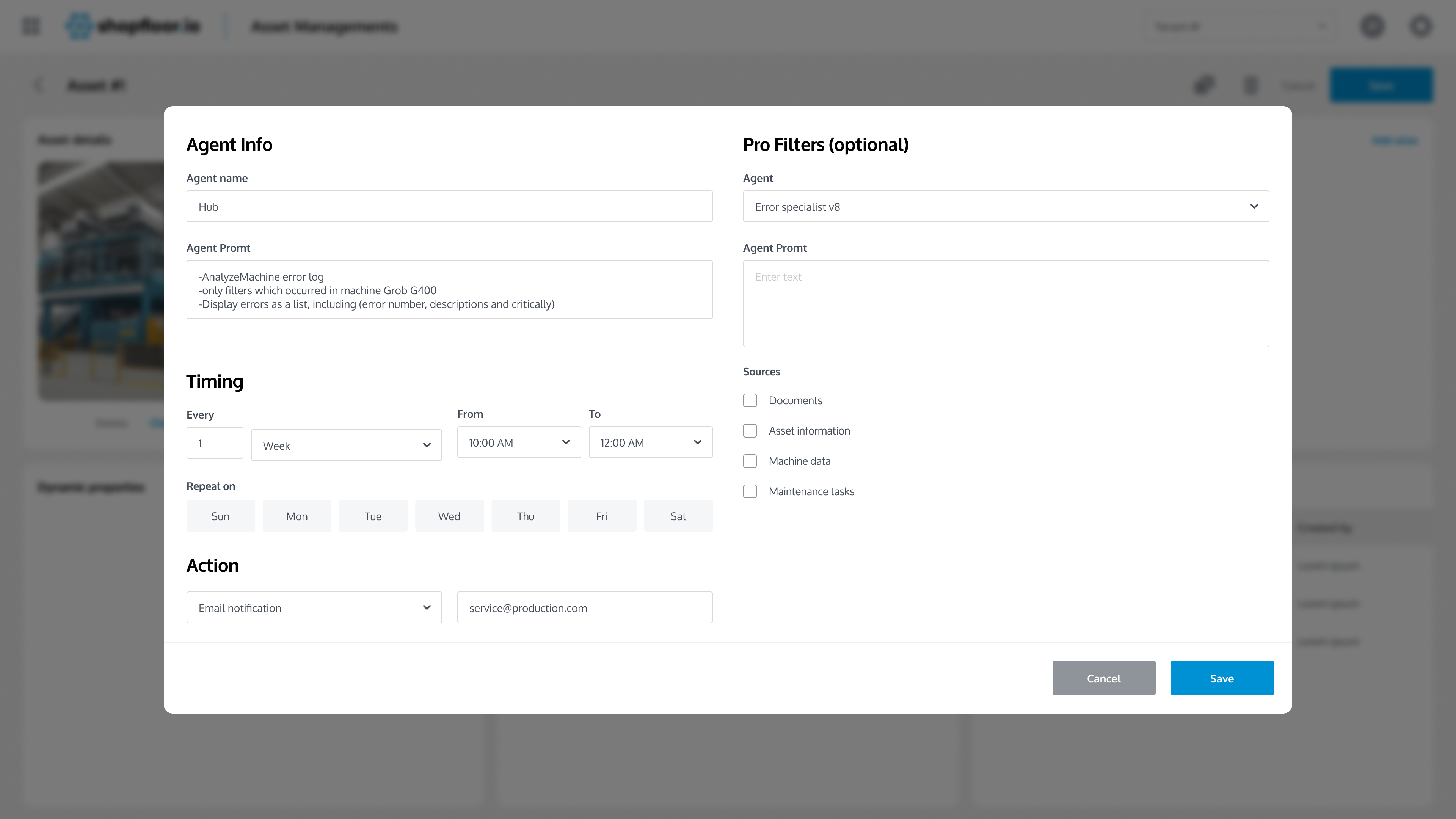Cancel the agent dialog
This screenshot has height=819, width=1456.
point(1103,678)
